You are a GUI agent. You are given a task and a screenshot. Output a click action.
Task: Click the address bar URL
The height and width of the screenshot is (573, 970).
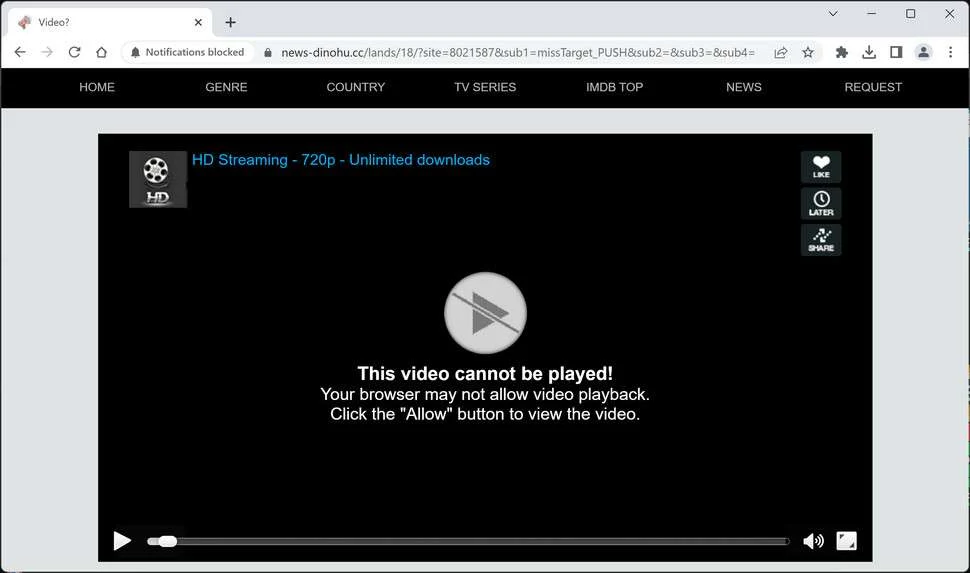[518, 53]
